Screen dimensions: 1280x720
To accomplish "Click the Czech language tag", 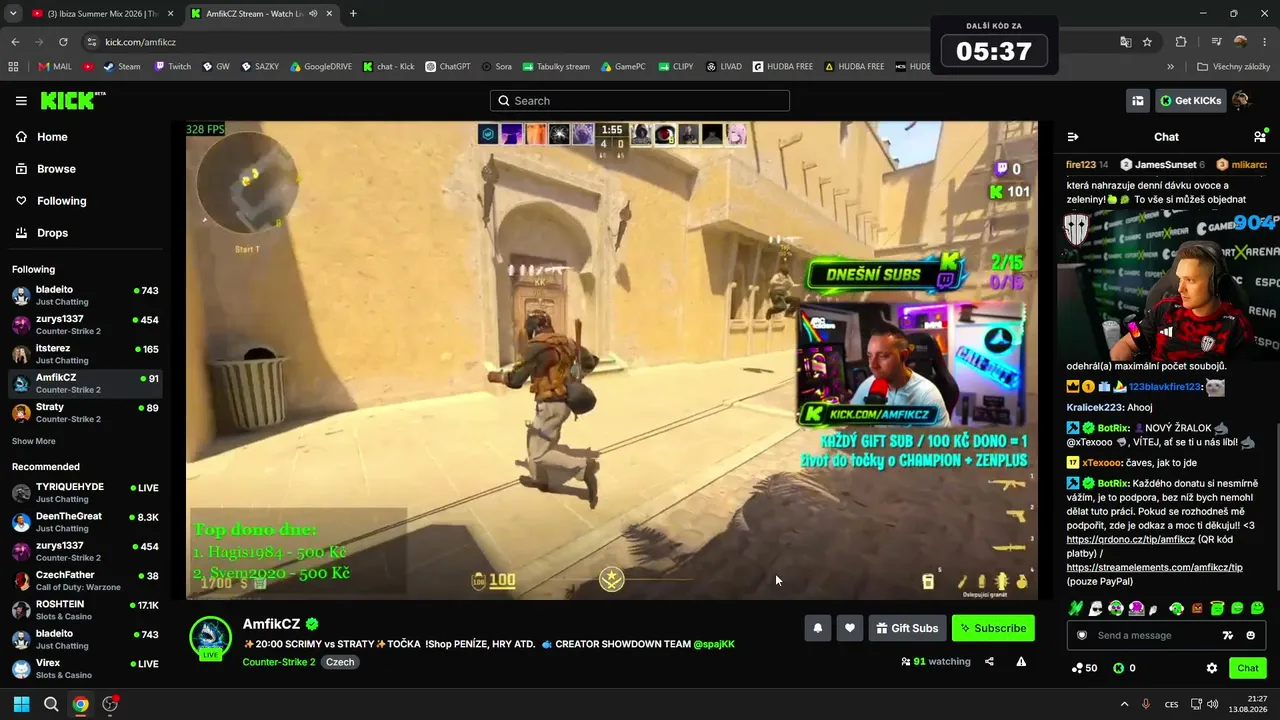I will (340, 662).
